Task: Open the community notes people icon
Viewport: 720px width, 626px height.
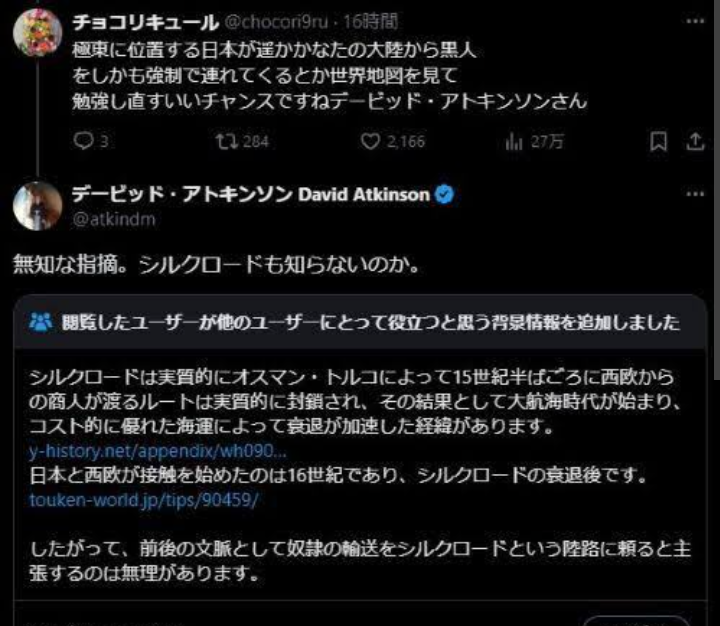Action: point(41,322)
